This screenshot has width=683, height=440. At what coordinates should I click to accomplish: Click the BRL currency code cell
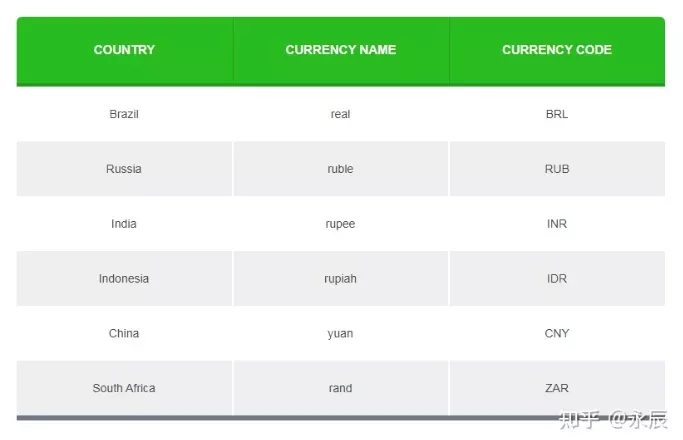tap(557, 114)
